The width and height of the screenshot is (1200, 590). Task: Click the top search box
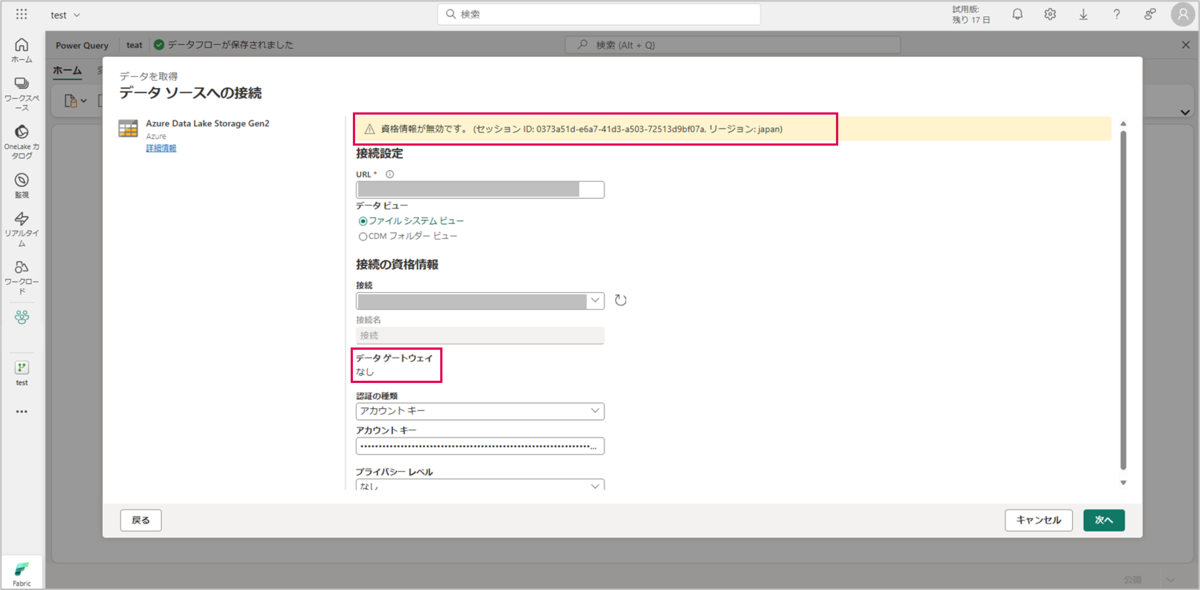(599, 14)
